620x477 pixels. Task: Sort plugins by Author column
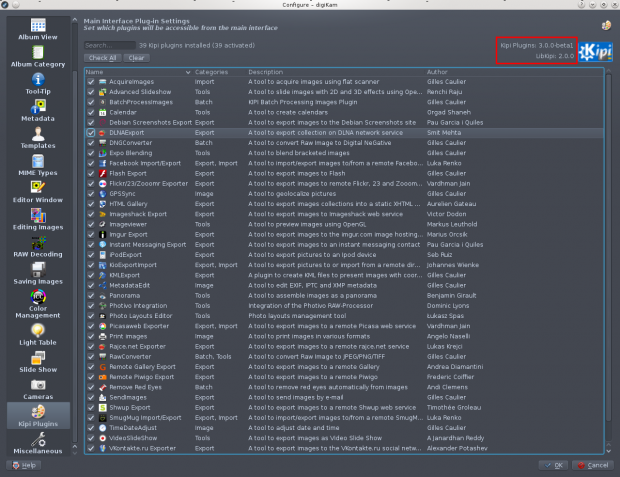click(x=437, y=72)
